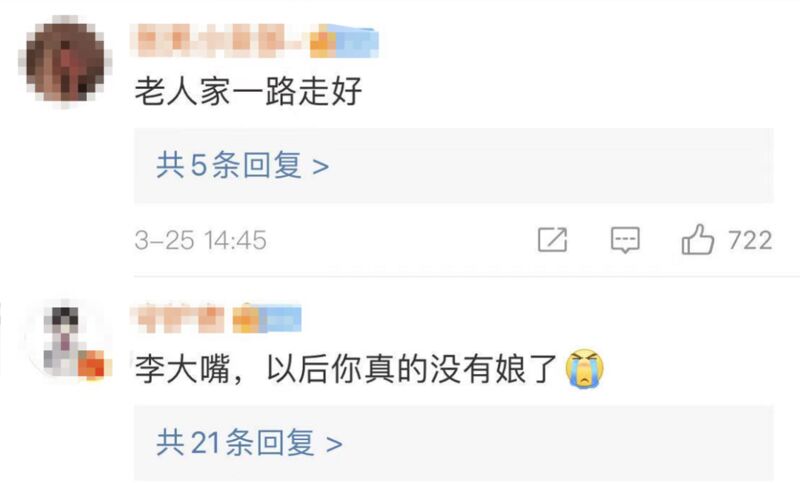Tap the crying emoji in second comment
Screen dimensions: 800x483
585,369
